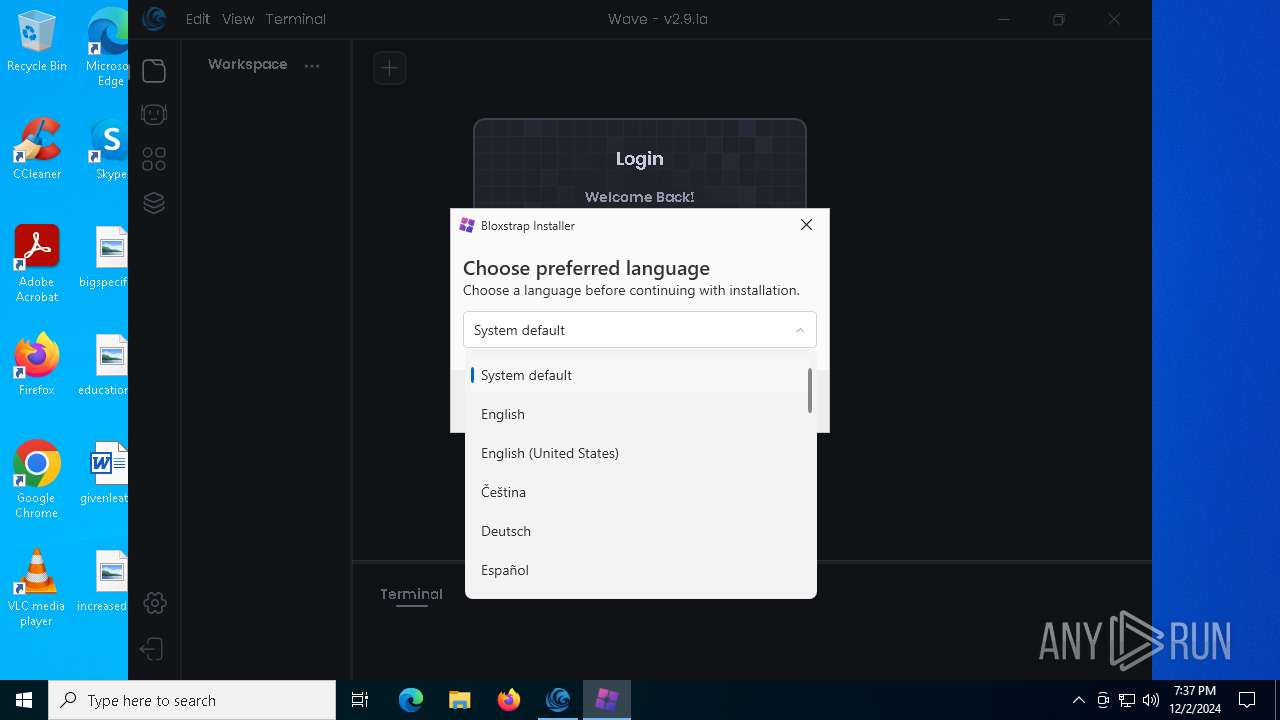Click Firefox icon in taskbar
1280x720 pixels.
(x=509, y=700)
